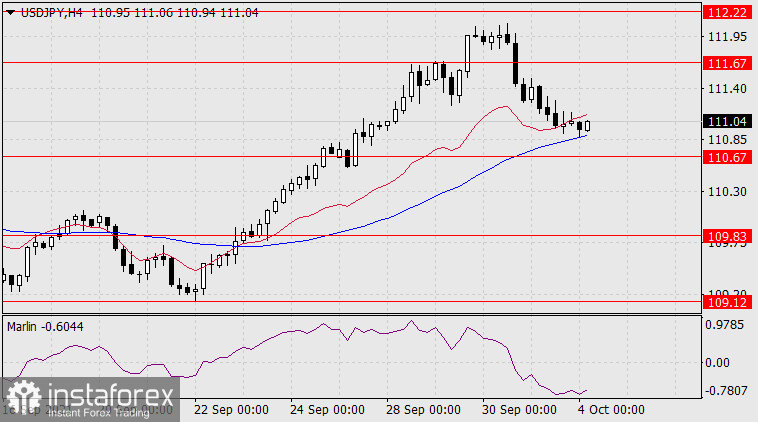The height and width of the screenshot is (422, 758).
Task: Open the chart menu triangle beside USDJPY,H4
Action: tap(8, 10)
